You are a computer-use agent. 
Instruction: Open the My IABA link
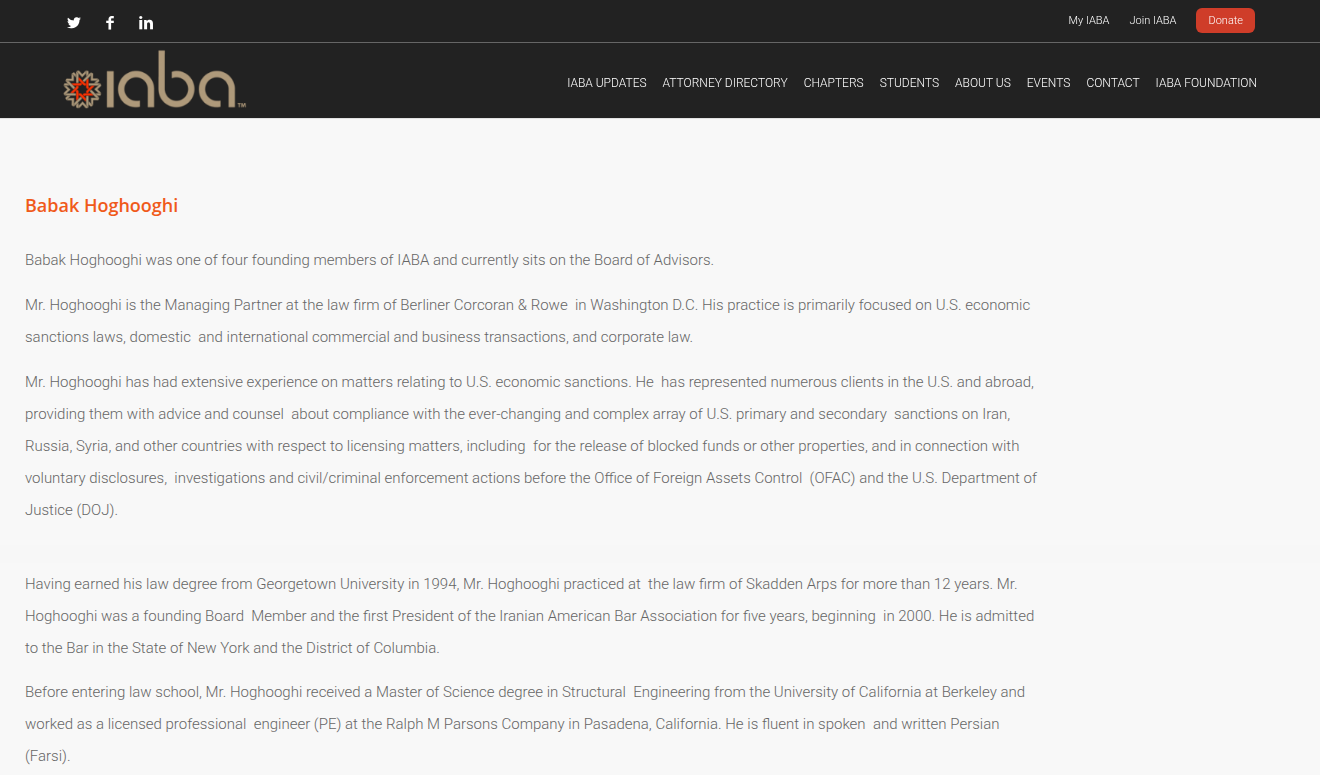tap(1088, 20)
